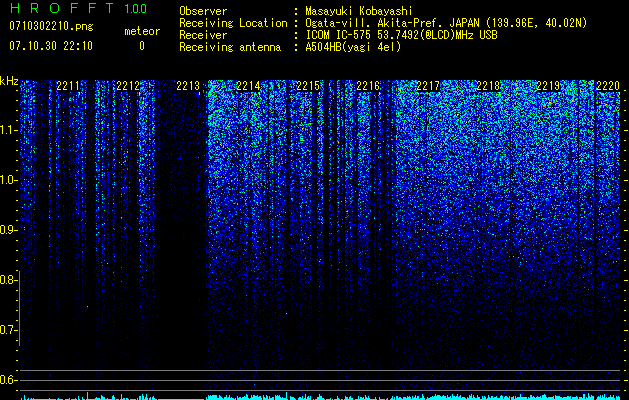Click the 2211 time marker
This screenshot has height=400, width=629.
(68, 85)
